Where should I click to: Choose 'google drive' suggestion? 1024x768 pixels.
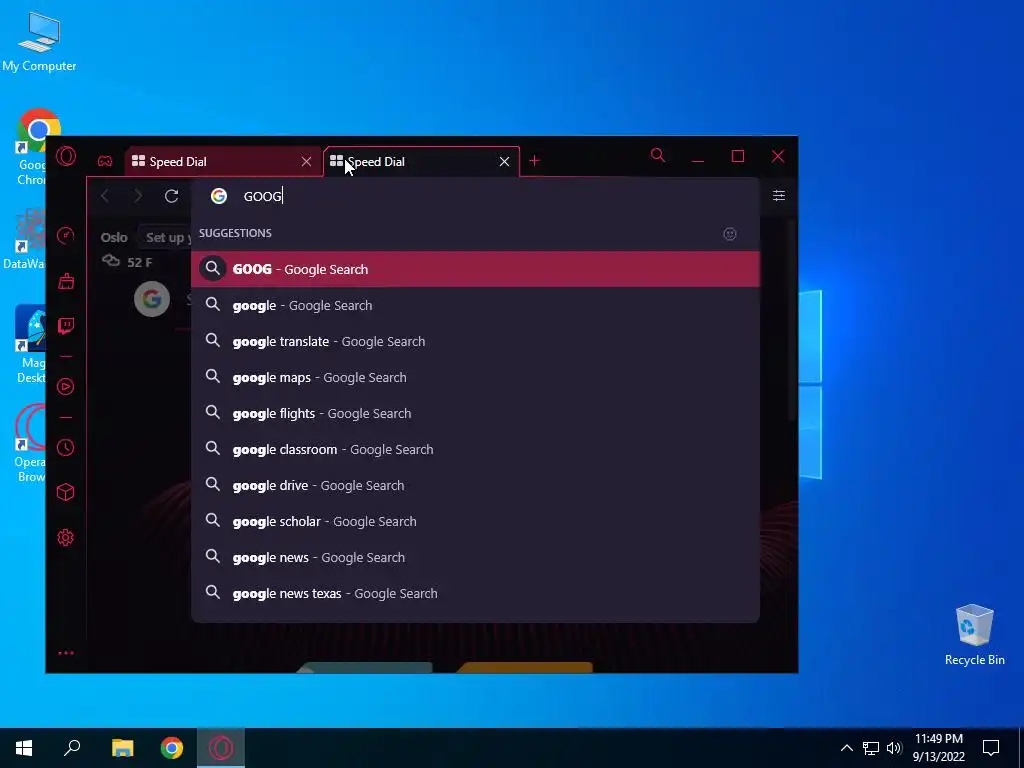point(475,485)
